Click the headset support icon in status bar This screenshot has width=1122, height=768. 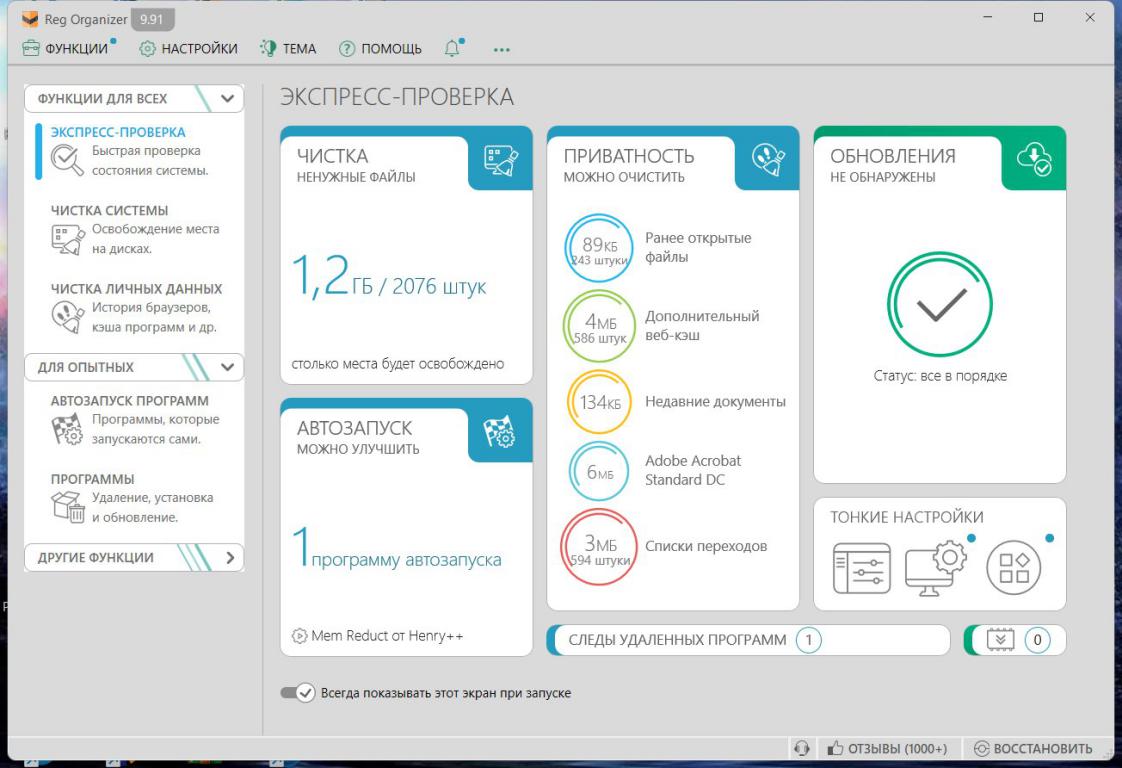[800, 749]
